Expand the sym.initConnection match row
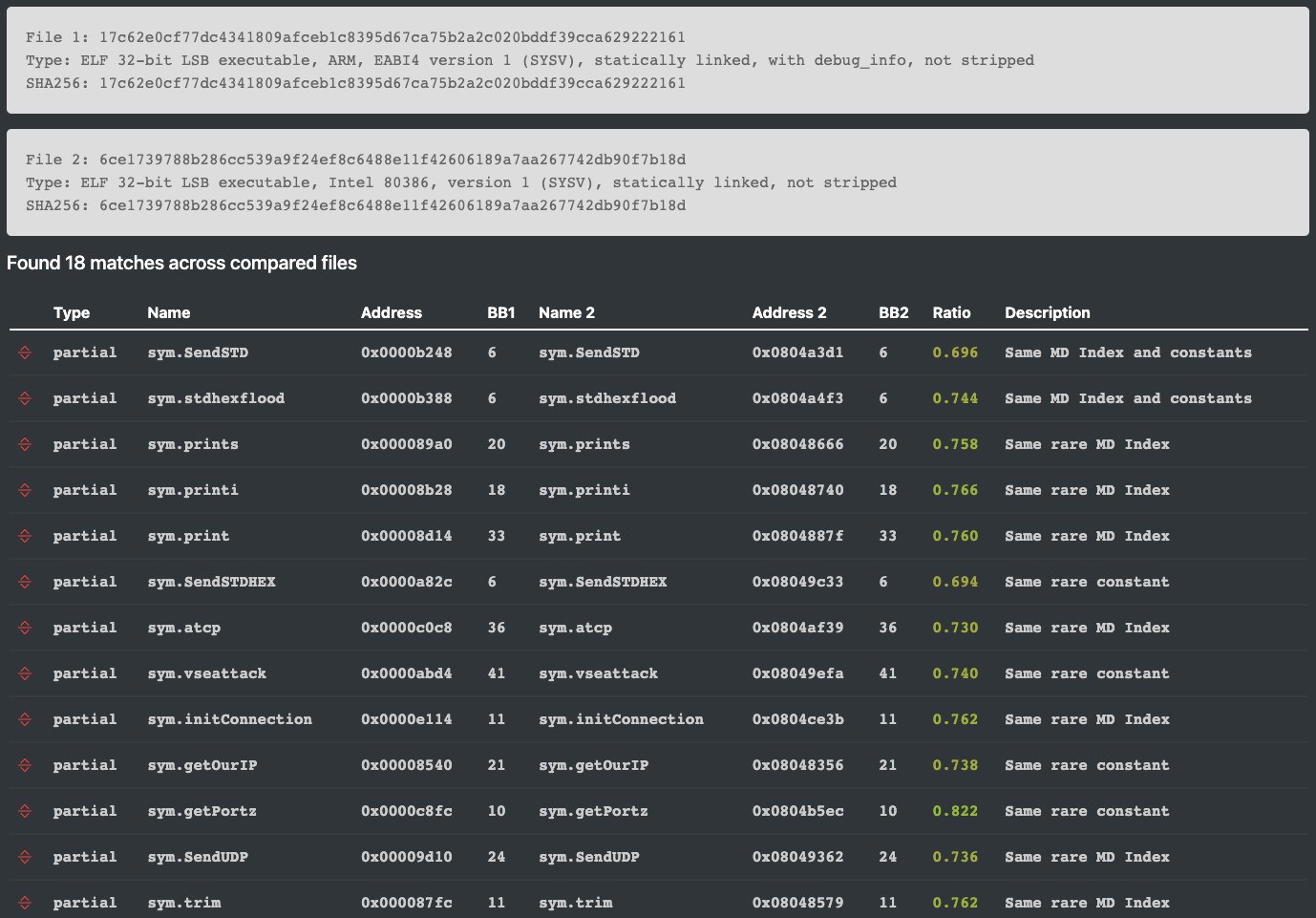Viewport: 1316px width, 918px height. click(x=25, y=719)
